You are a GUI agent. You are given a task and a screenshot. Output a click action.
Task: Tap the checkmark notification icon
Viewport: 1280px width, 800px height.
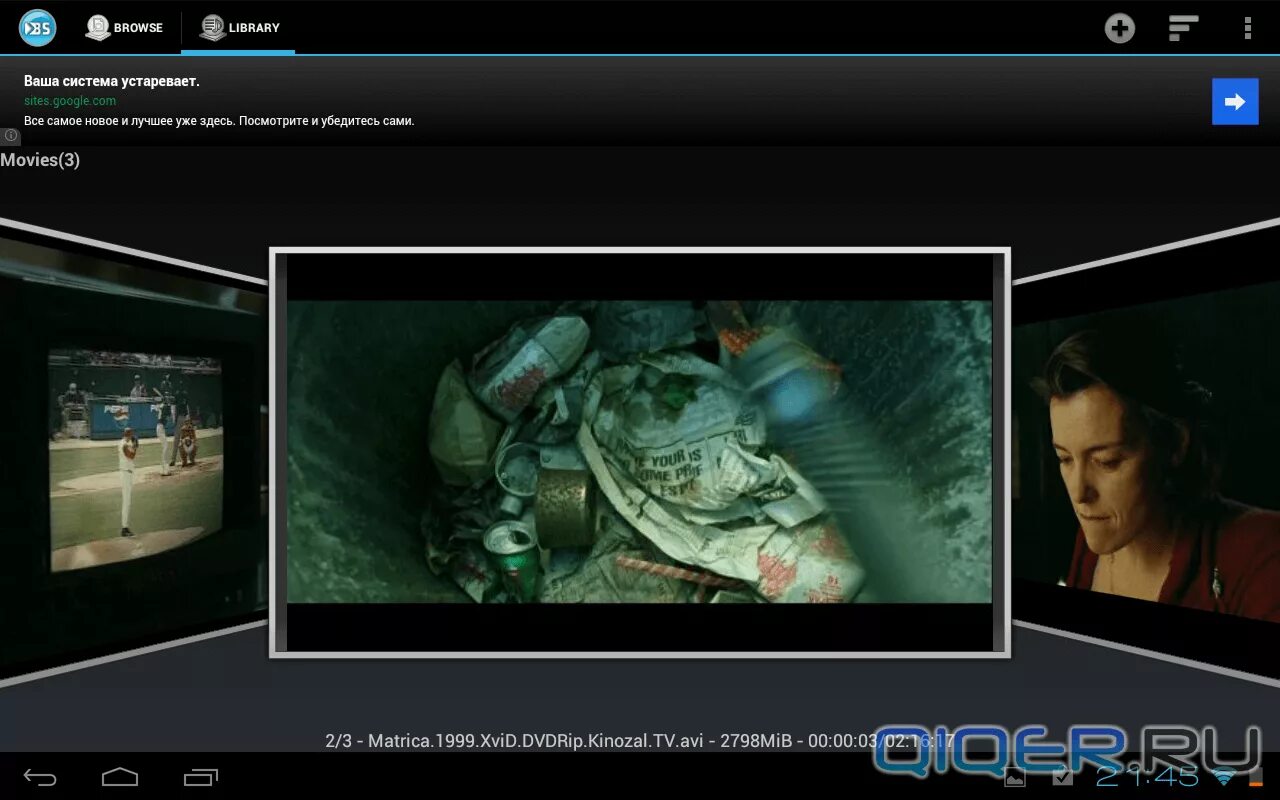click(x=1063, y=777)
